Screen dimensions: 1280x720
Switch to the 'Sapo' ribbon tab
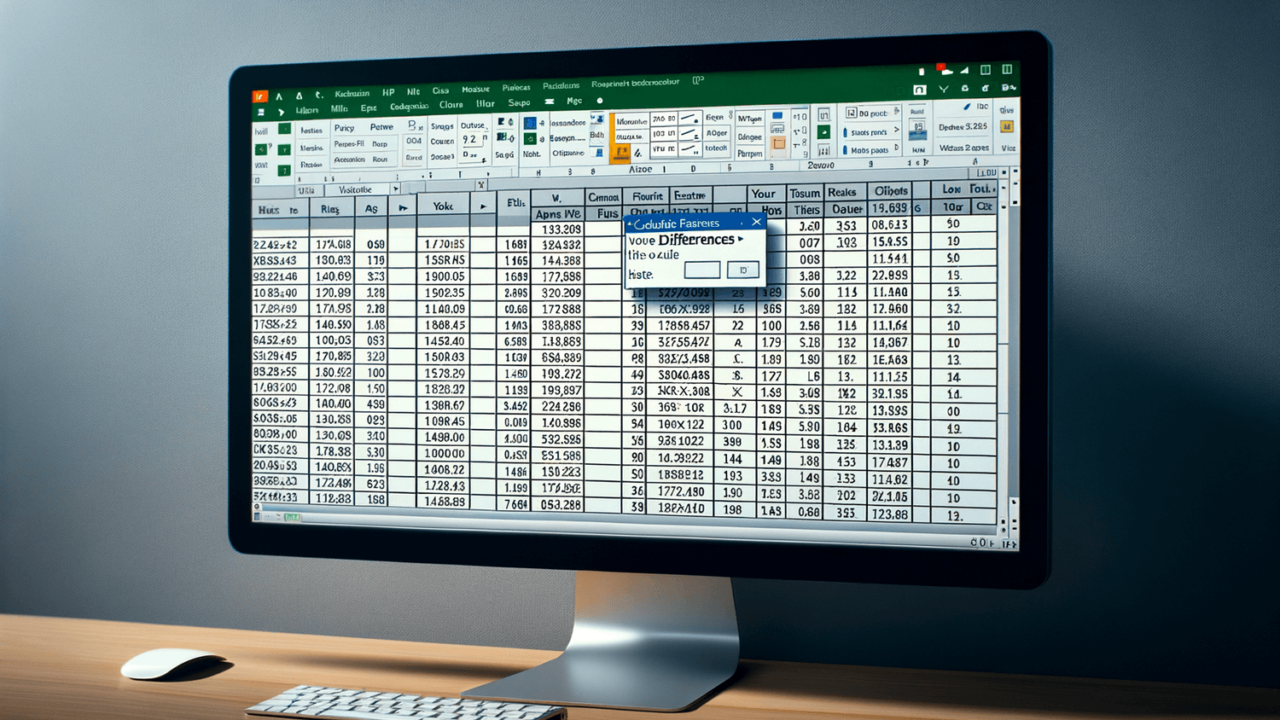pos(519,103)
